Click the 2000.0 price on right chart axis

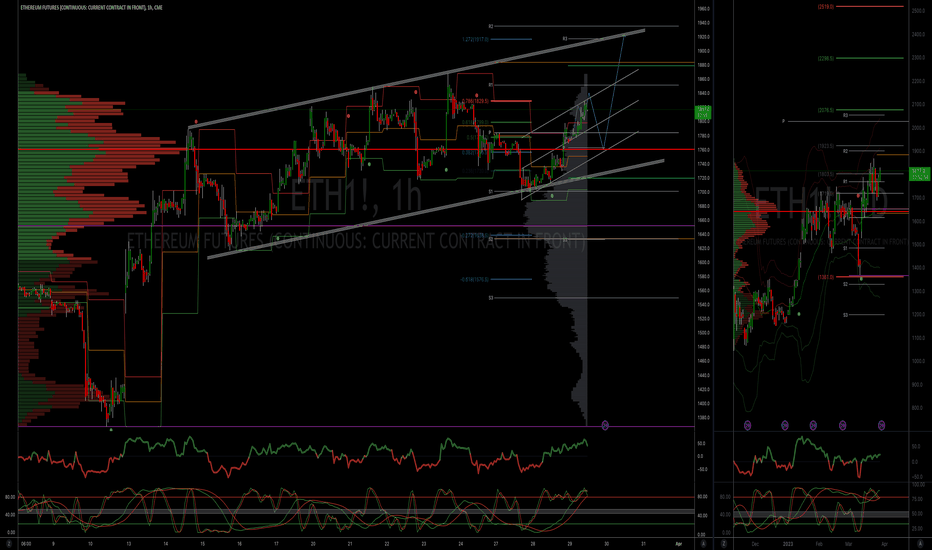click(917, 128)
